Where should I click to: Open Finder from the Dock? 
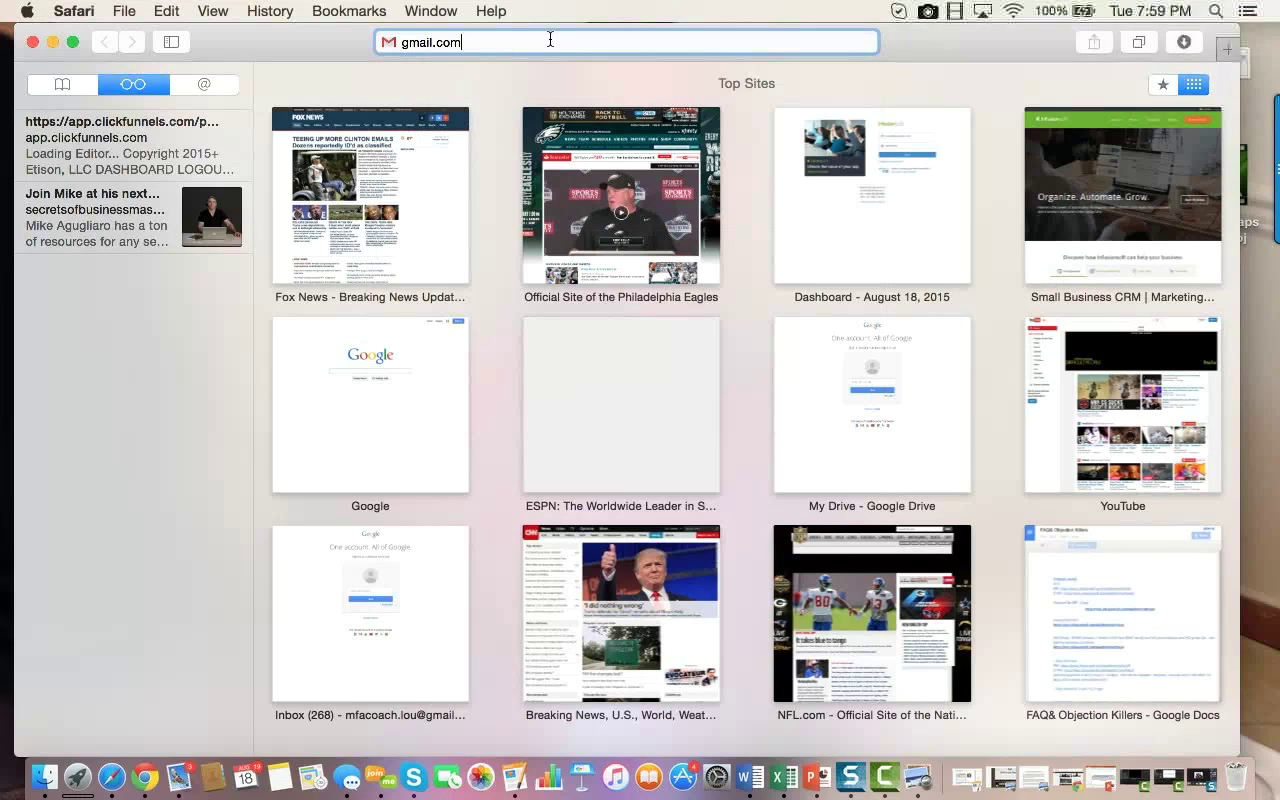[44, 777]
